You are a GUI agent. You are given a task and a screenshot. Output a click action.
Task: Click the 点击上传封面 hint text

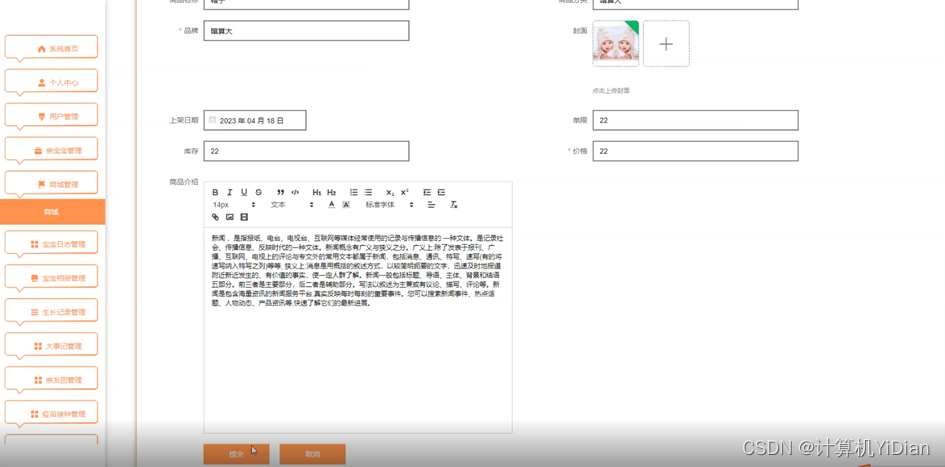[611, 90]
